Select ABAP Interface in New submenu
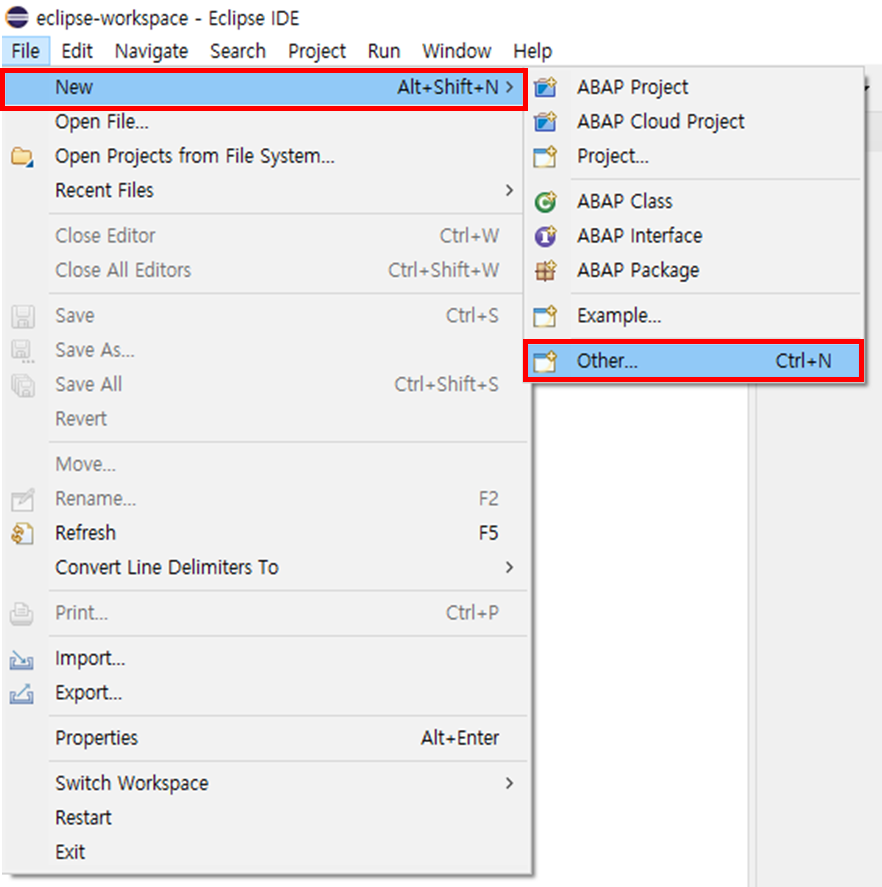 click(x=694, y=236)
